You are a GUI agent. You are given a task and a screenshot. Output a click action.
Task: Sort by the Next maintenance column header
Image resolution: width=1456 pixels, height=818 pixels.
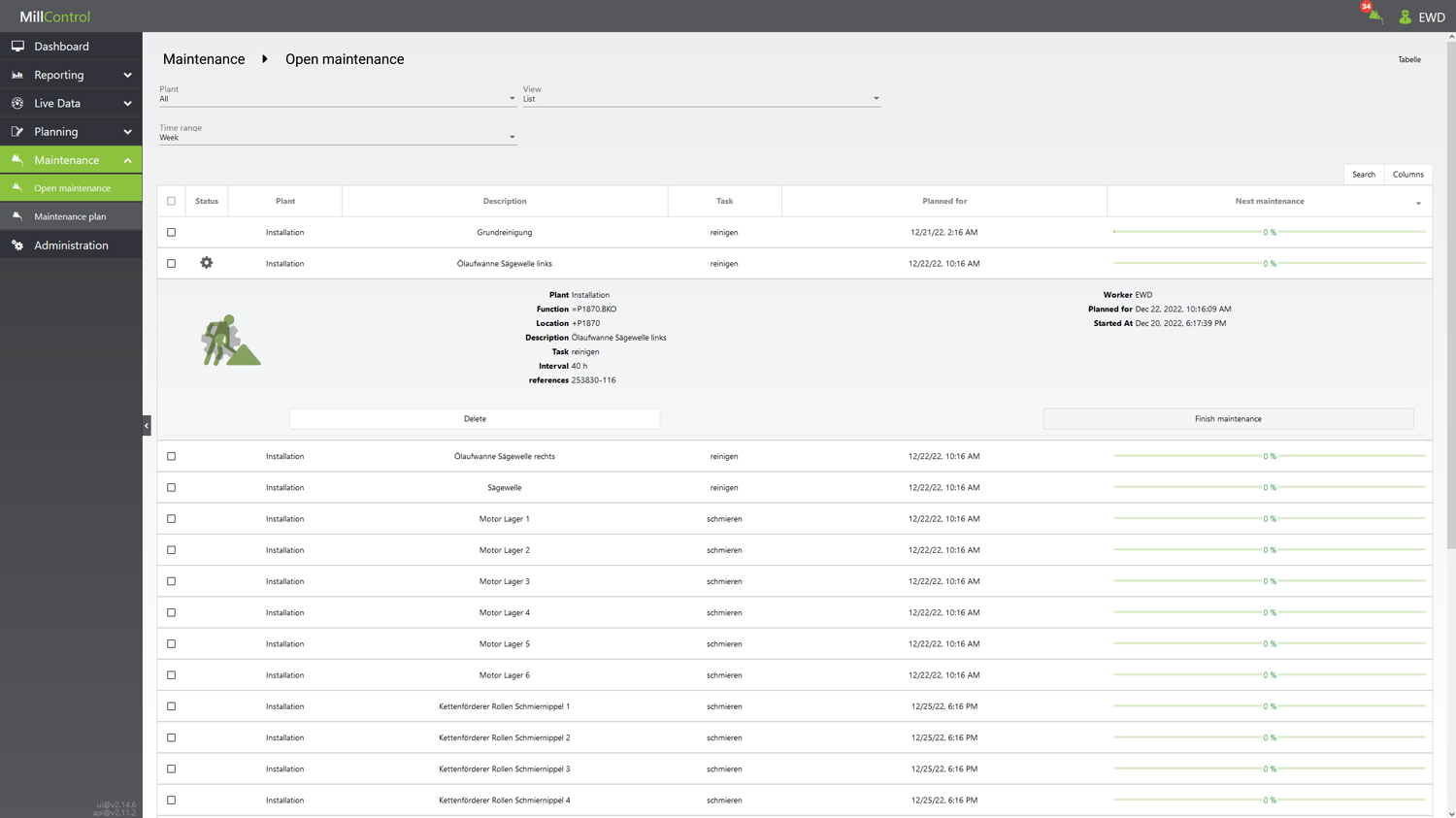(x=1269, y=201)
